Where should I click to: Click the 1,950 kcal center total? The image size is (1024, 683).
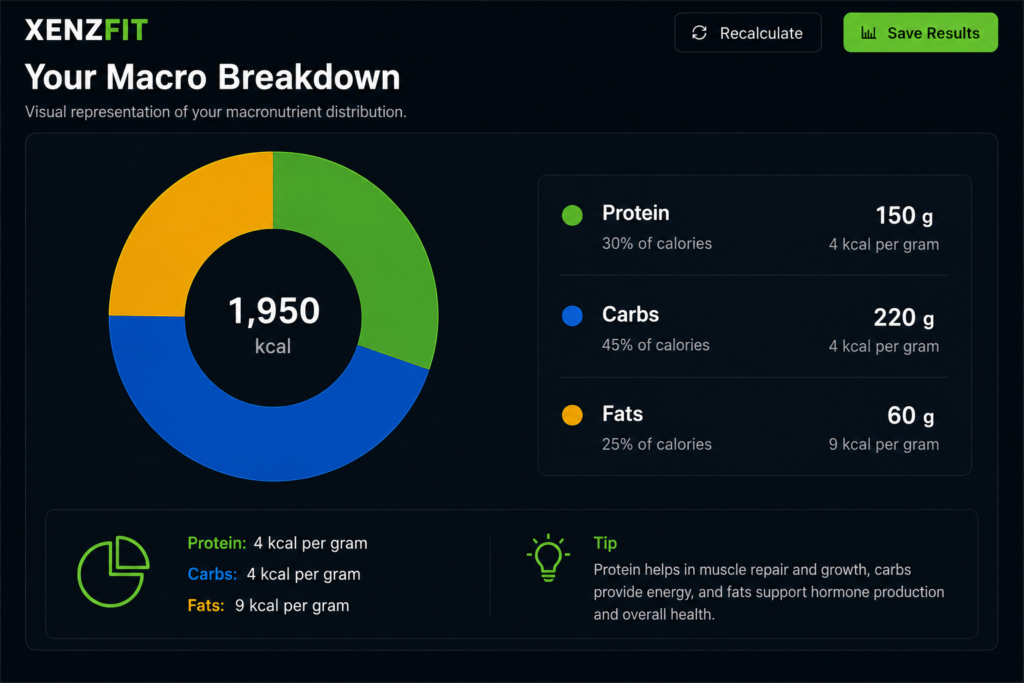[274, 325]
